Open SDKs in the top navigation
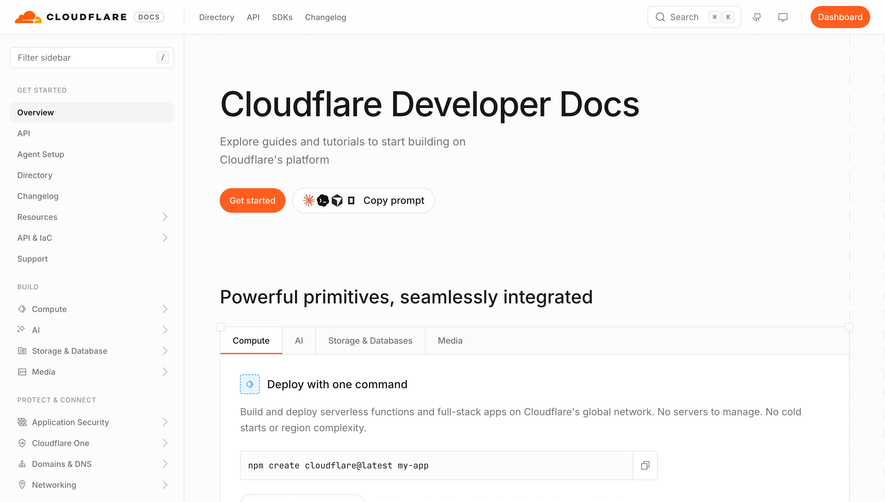This screenshot has width=885, height=502. pyautogui.click(x=282, y=17)
